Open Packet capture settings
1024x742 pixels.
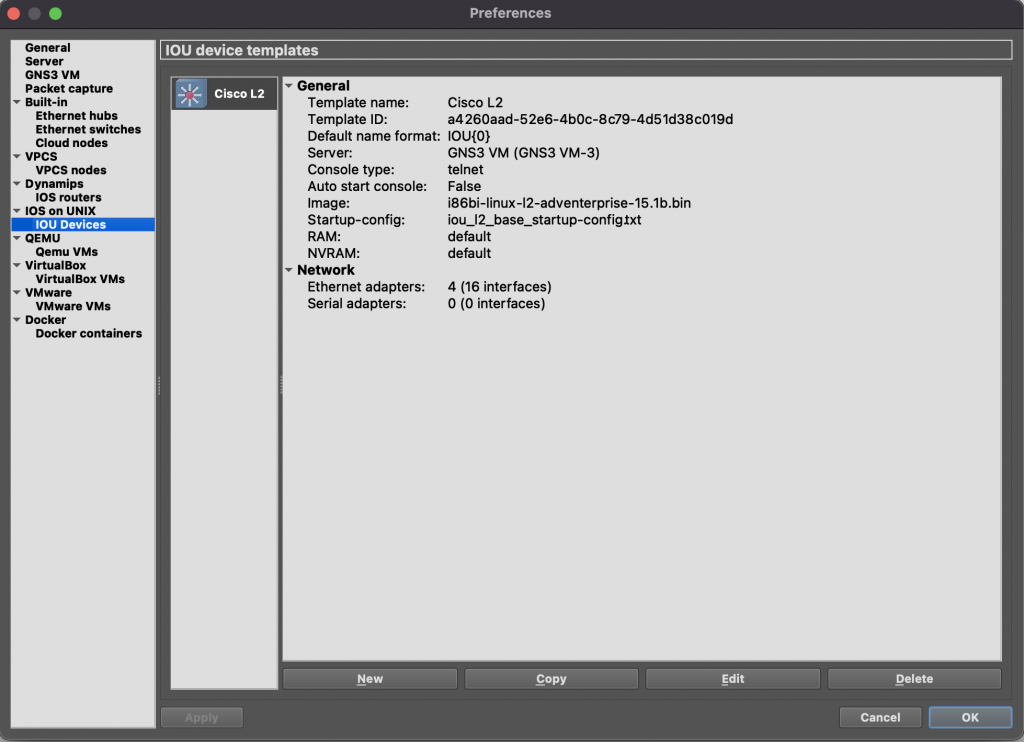click(x=69, y=89)
